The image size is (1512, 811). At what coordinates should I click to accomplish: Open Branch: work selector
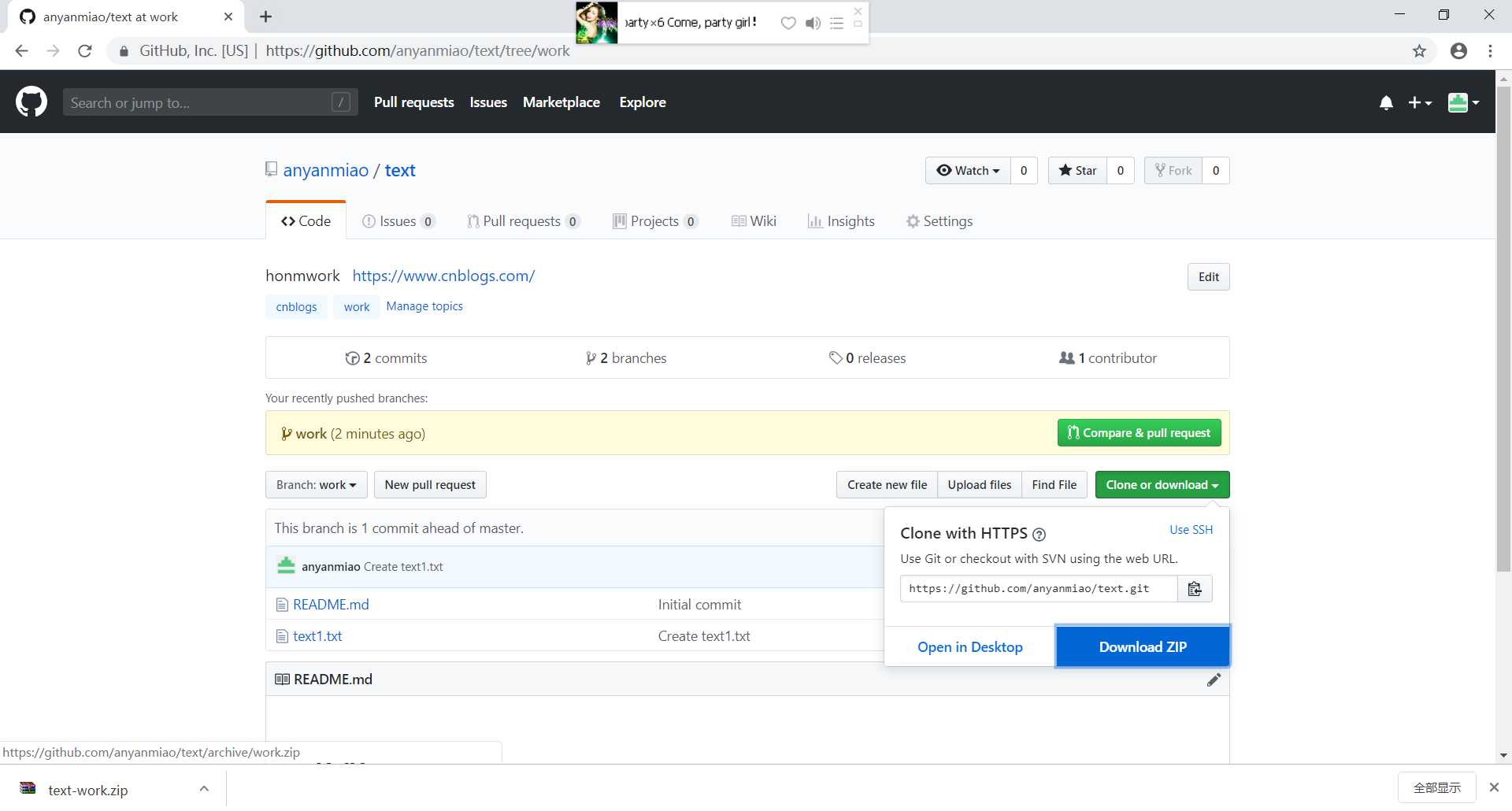pyautogui.click(x=317, y=485)
